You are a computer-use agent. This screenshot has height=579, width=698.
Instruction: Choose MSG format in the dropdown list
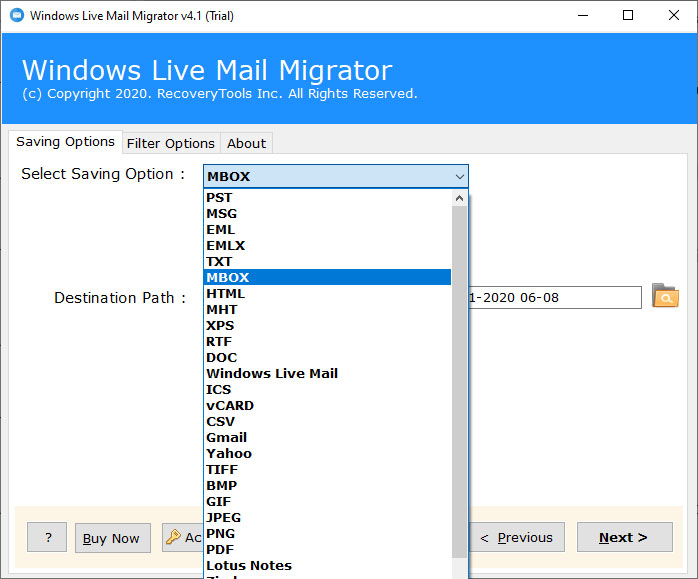[x=327, y=214]
